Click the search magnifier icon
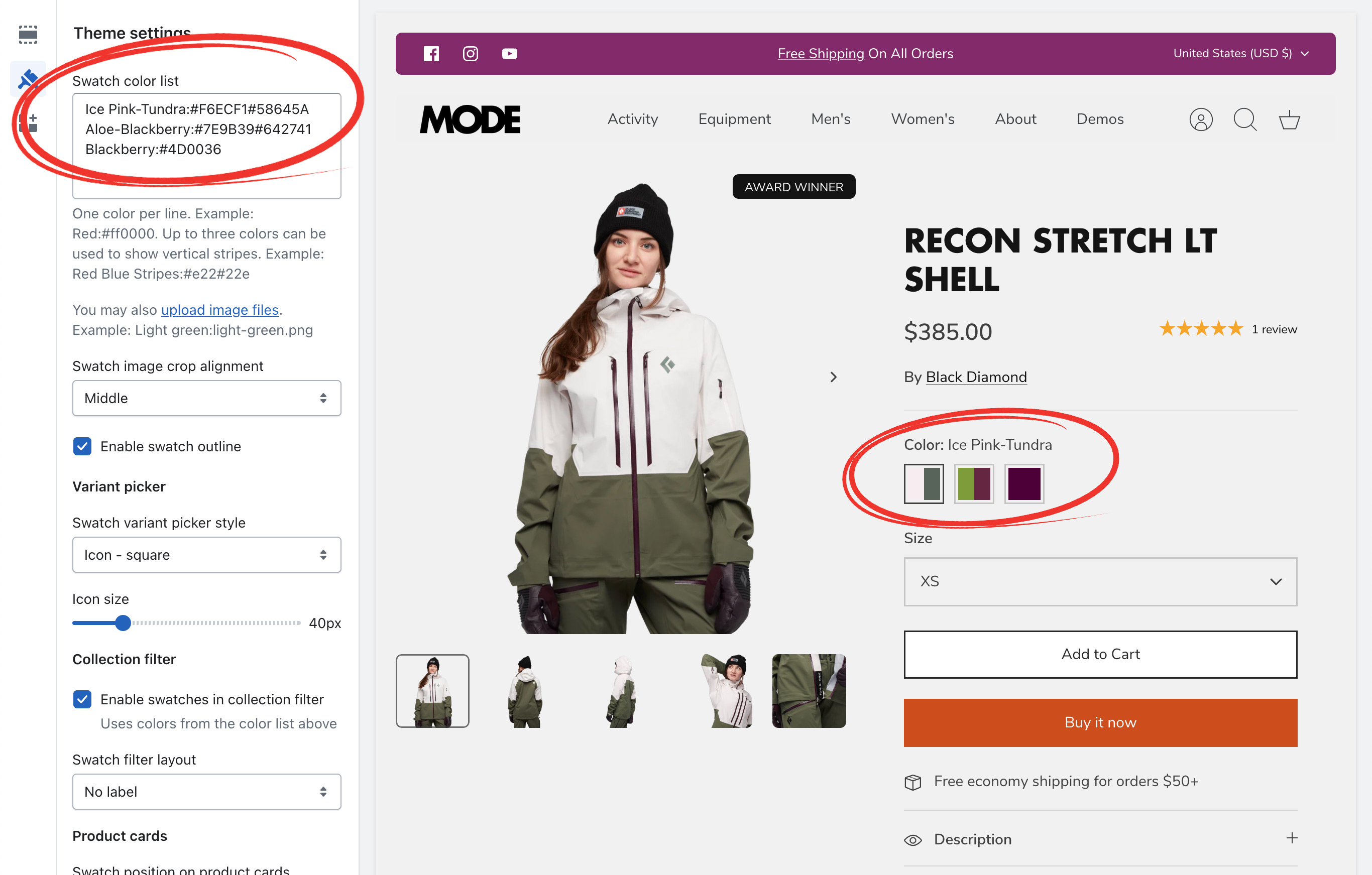This screenshot has width=1372, height=875. pos(1244,119)
